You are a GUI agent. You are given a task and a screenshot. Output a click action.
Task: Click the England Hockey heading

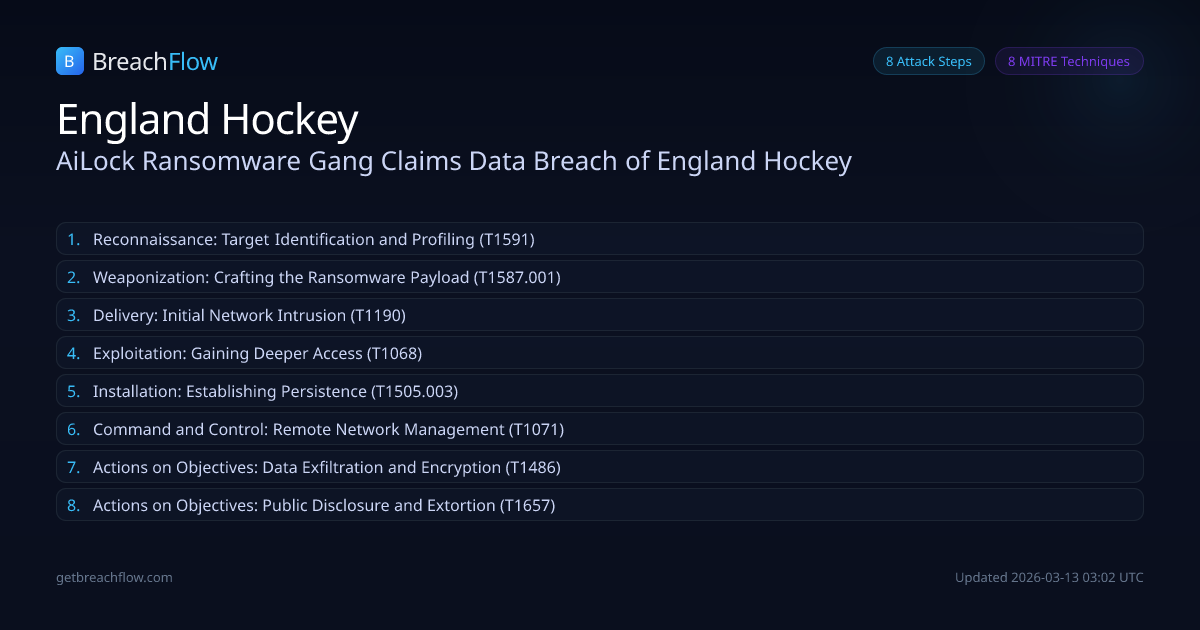coord(207,120)
